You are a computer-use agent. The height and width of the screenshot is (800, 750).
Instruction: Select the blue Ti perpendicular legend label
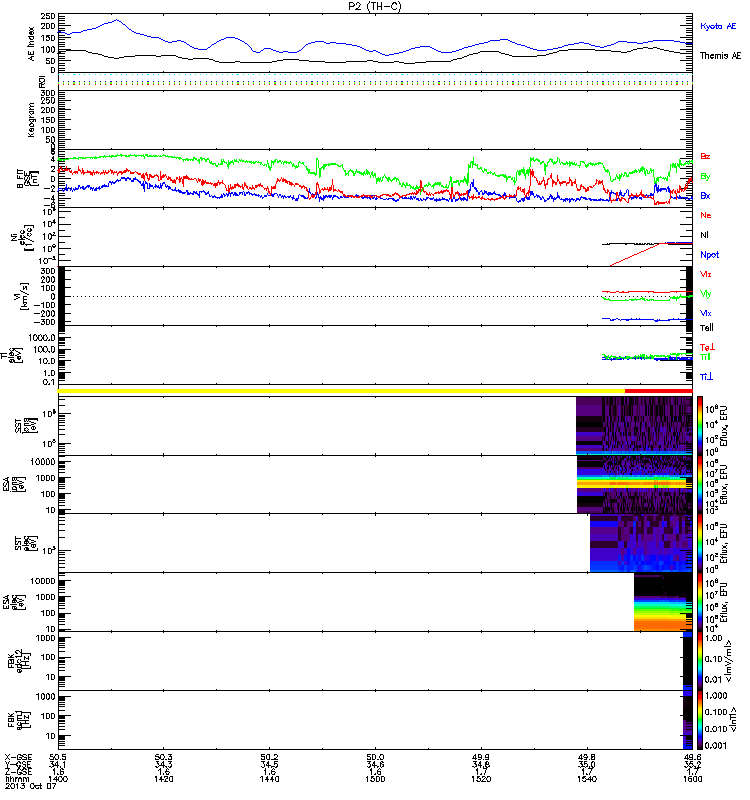point(706,377)
